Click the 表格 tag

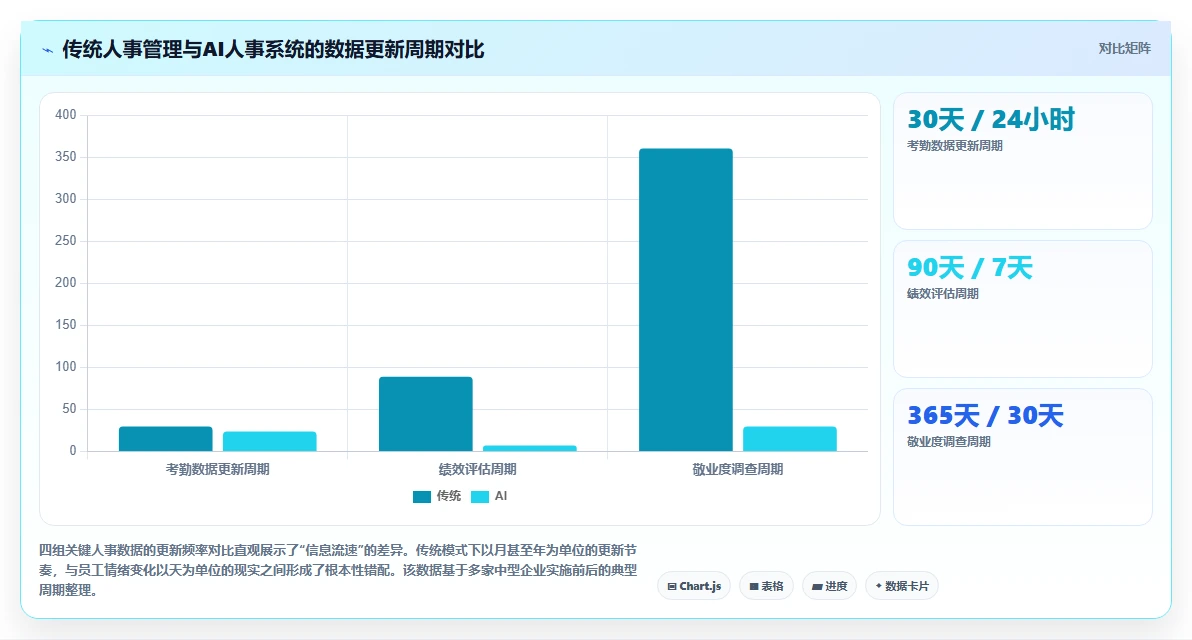766,586
